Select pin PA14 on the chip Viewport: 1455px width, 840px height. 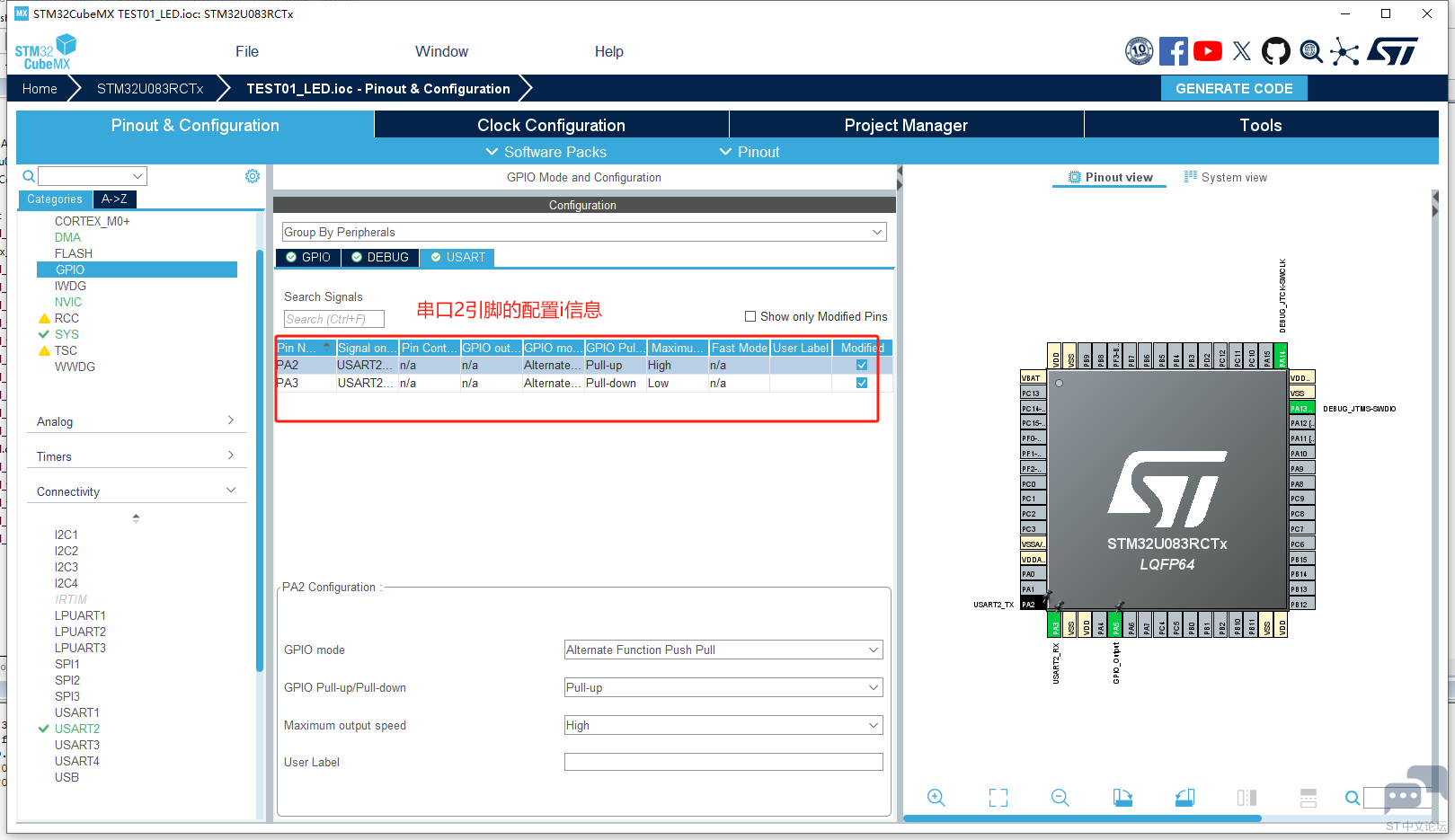(x=1282, y=356)
